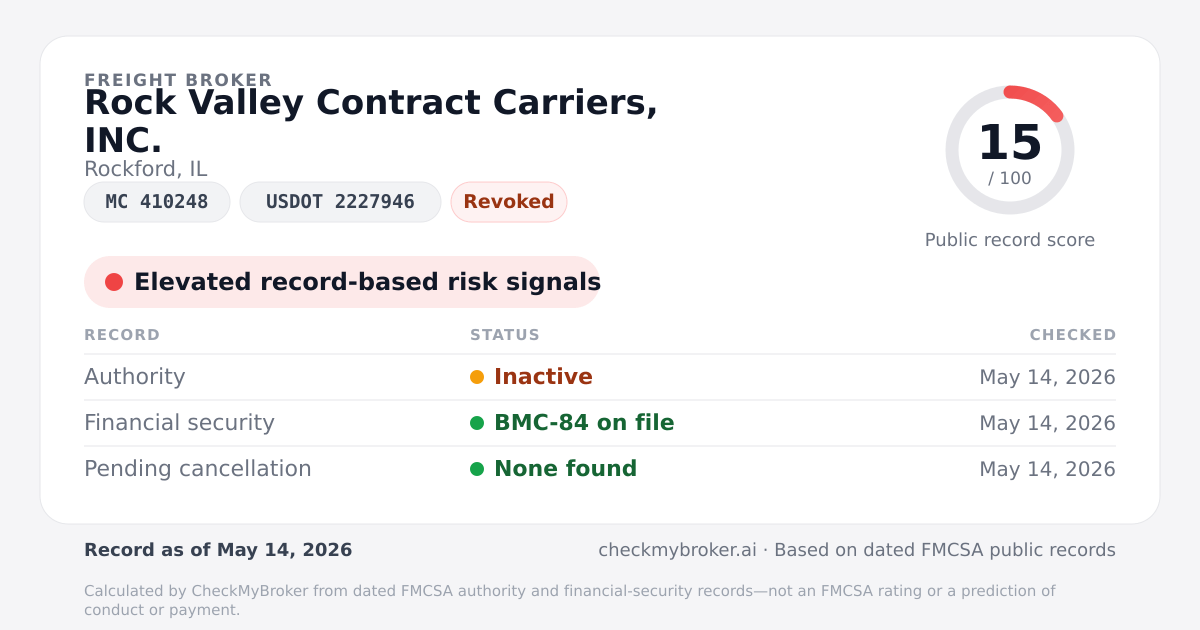This screenshot has height=630, width=1200.
Task: Click the Rock Valley Contract Carriers company name
Action: coord(371,121)
